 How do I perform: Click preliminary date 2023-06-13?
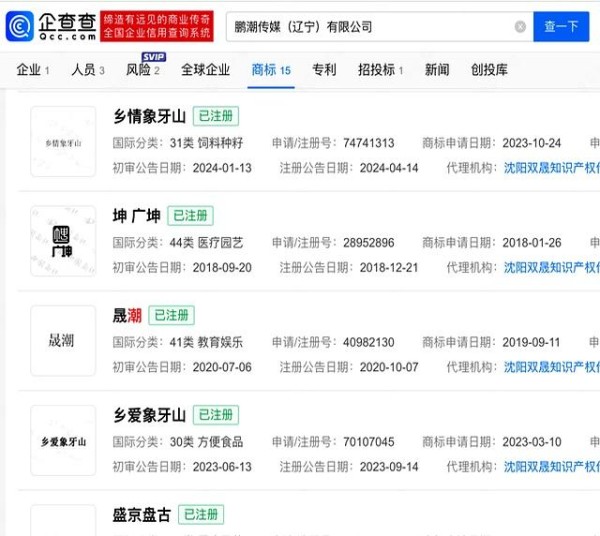[x=222, y=467]
